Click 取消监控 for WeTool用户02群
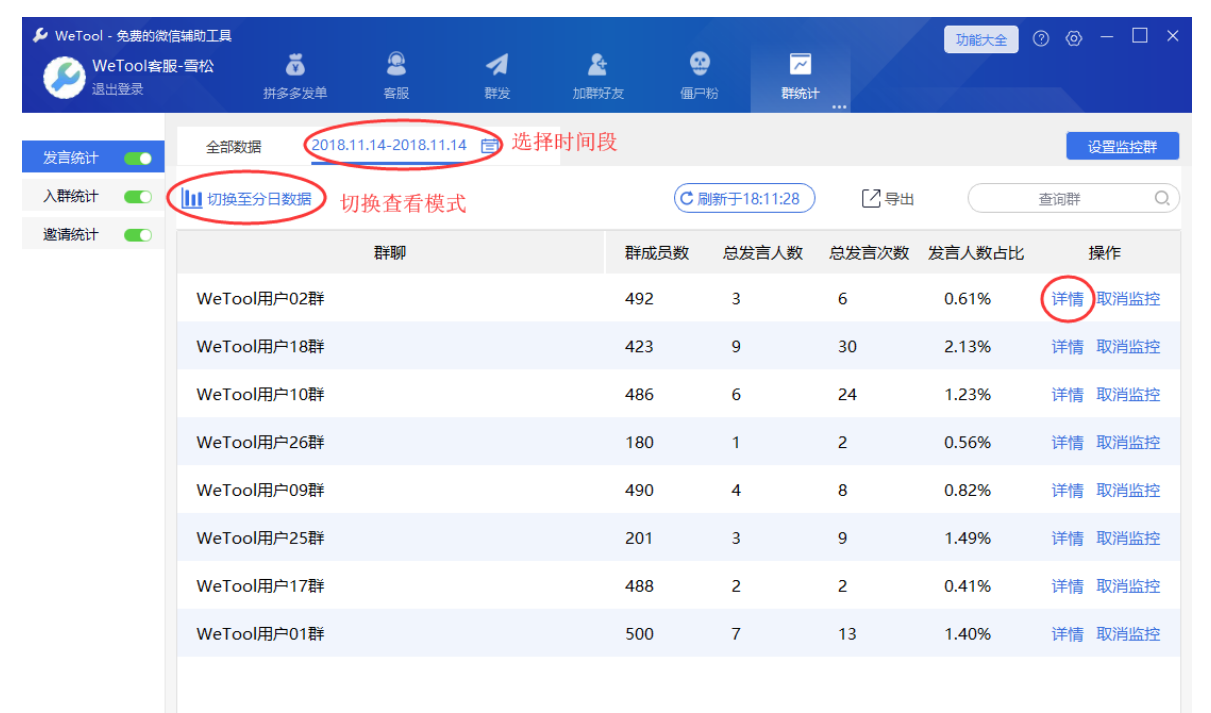1211x713 pixels. pyautogui.click(x=1128, y=298)
